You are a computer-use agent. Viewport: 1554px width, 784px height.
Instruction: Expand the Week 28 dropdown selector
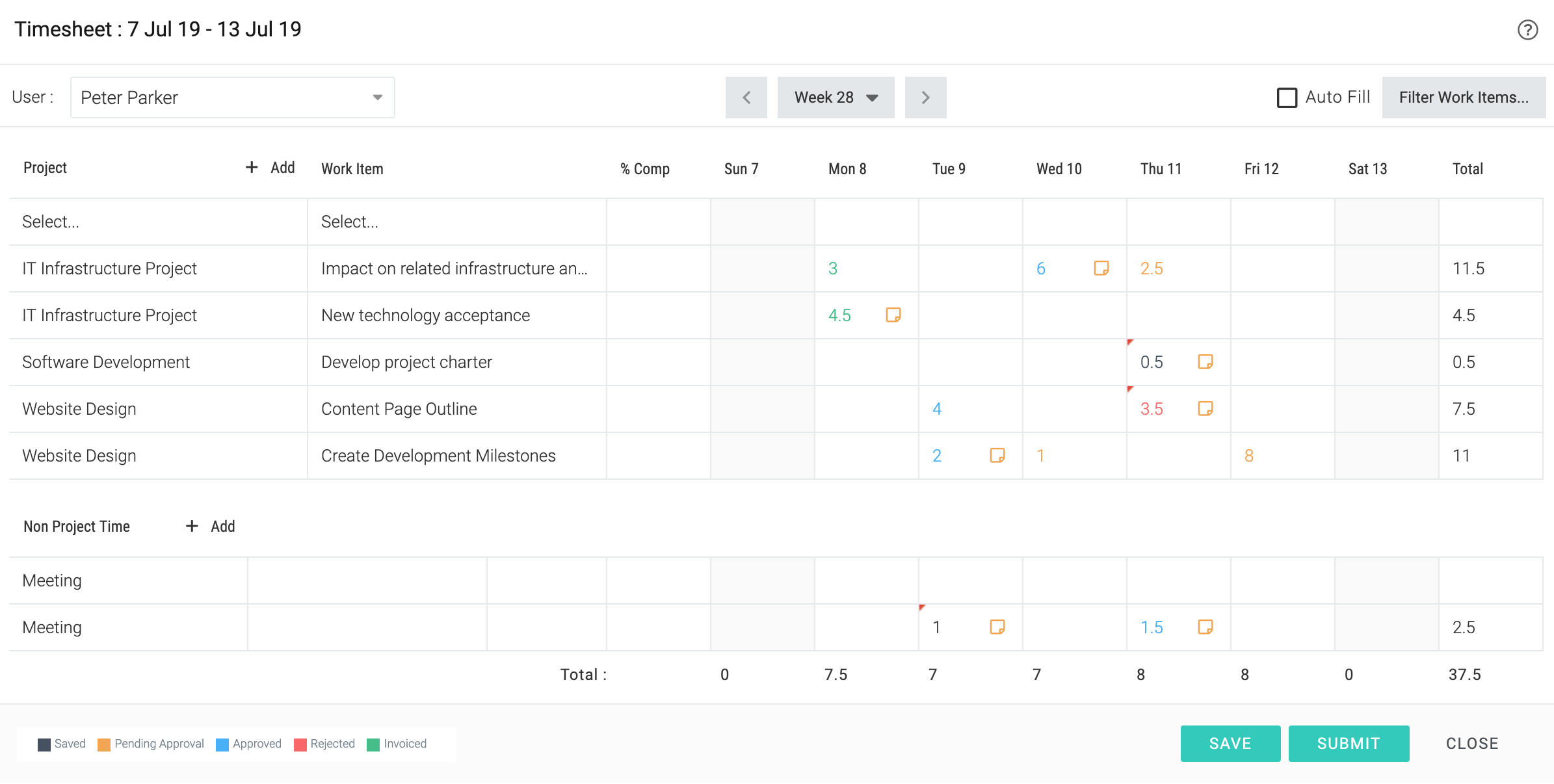tap(835, 97)
